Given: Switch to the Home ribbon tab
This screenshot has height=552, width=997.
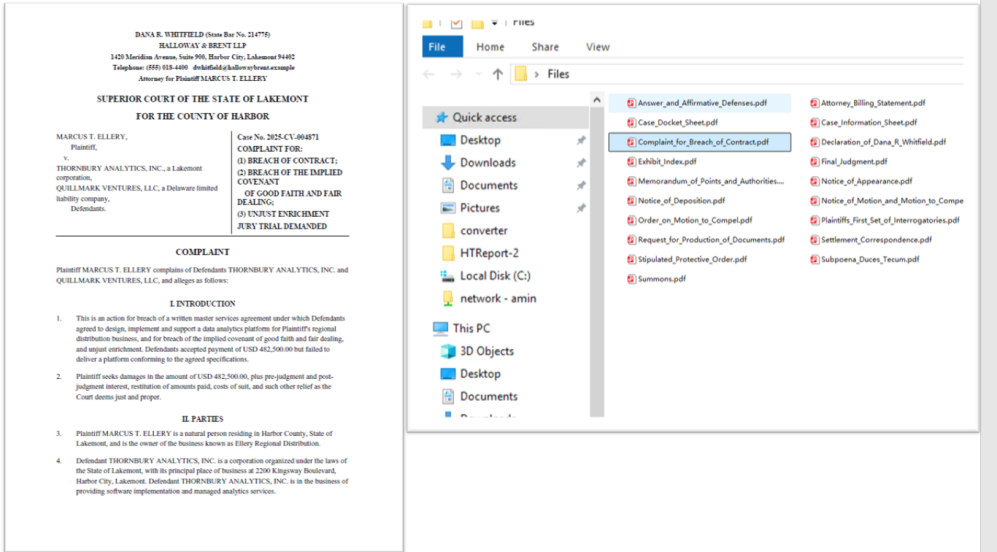Looking at the screenshot, I should click(490, 47).
